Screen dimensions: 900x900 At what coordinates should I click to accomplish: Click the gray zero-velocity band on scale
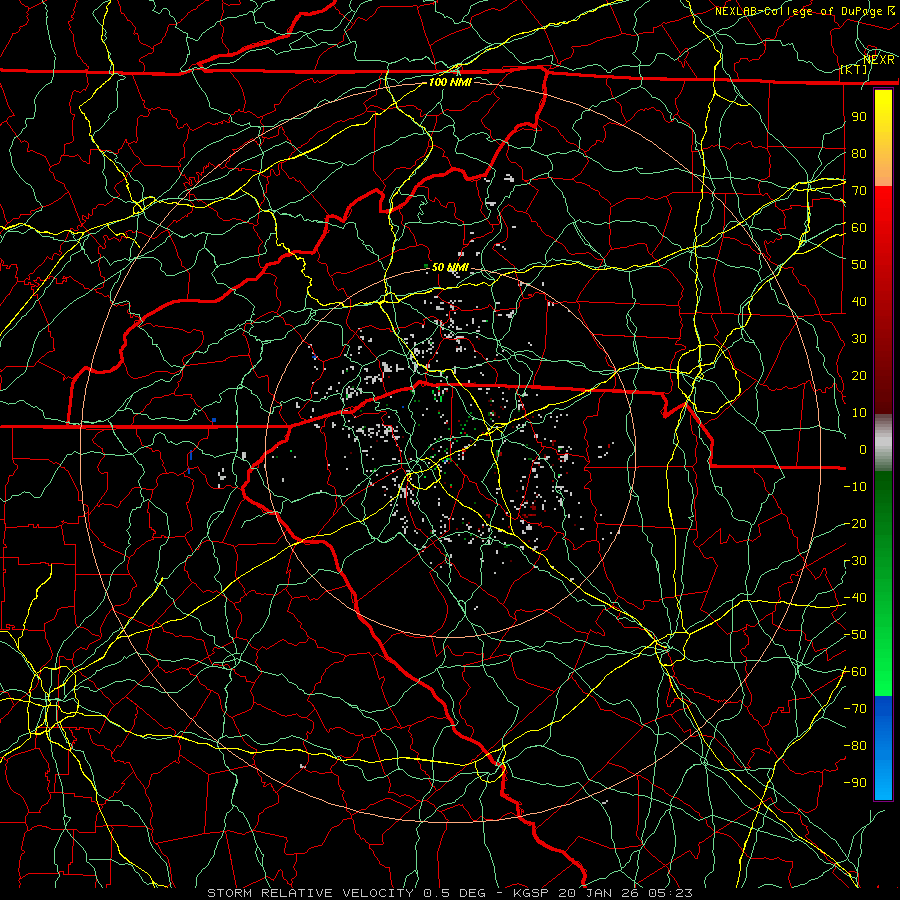coord(883,443)
